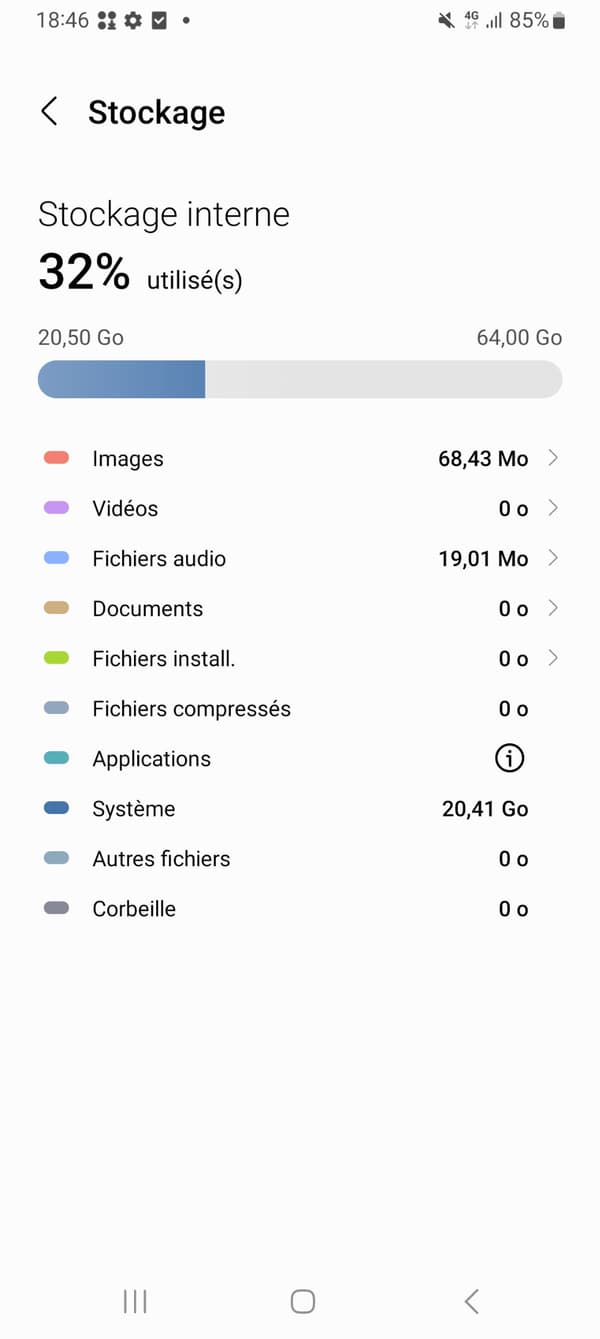Expand the Images category chevron

point(553,459)
